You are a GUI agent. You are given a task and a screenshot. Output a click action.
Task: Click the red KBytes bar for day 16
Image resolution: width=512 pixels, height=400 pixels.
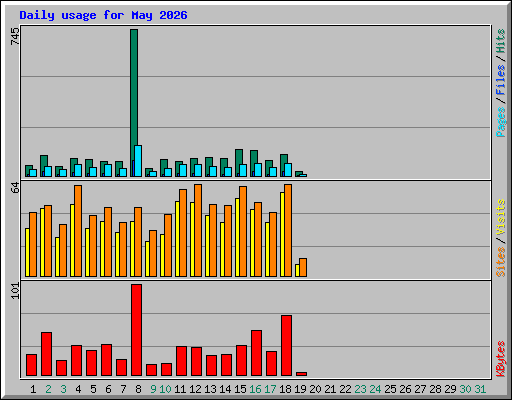point(256,353)
